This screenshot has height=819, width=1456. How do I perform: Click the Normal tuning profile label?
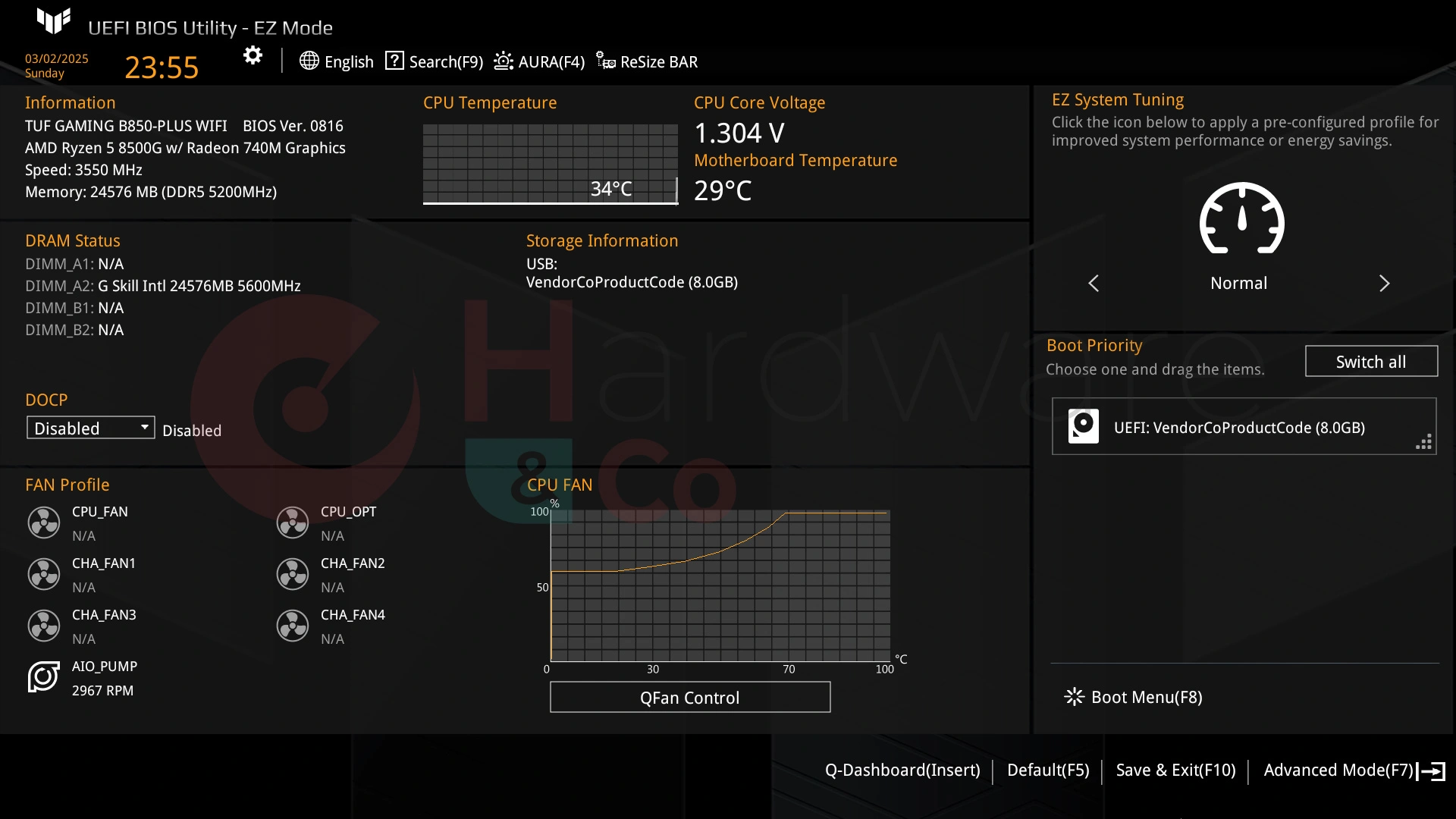pyautogui.click(x=1238, y=283)
